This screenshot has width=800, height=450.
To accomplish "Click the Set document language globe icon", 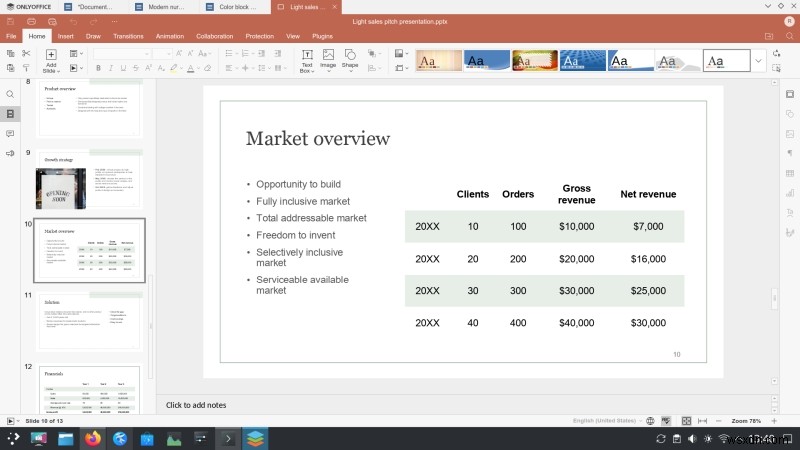I will pyautogui.click(x=650, y=421).
